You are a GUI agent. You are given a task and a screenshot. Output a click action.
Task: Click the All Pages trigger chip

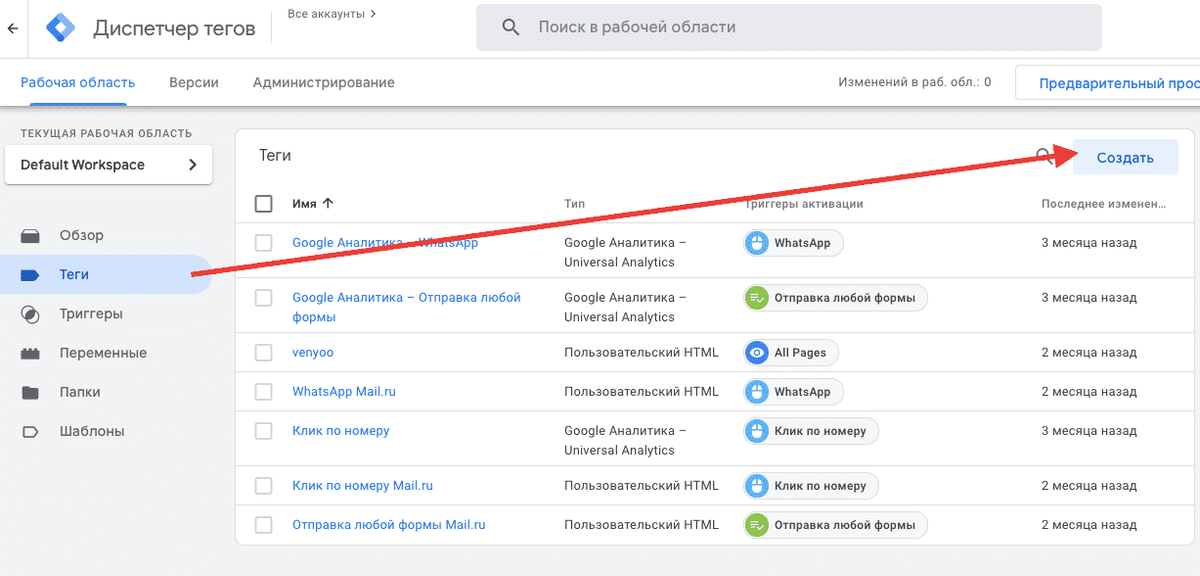790,352
